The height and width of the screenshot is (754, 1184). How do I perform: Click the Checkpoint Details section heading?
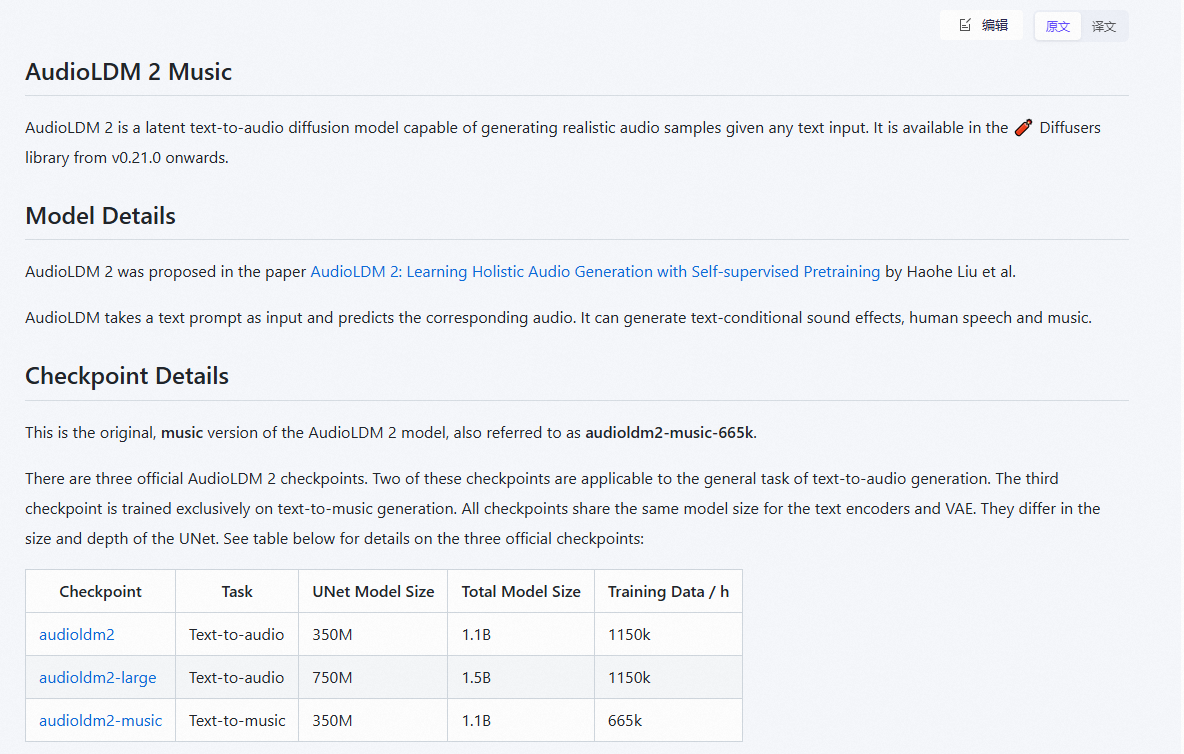point(127,376)
